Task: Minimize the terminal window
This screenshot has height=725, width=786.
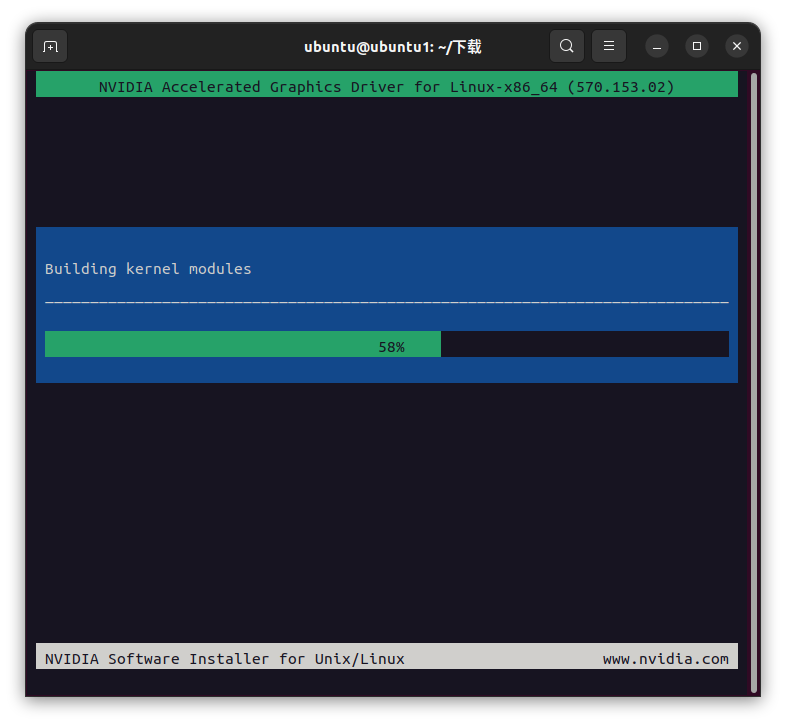Action: click(x=657, y=46)
